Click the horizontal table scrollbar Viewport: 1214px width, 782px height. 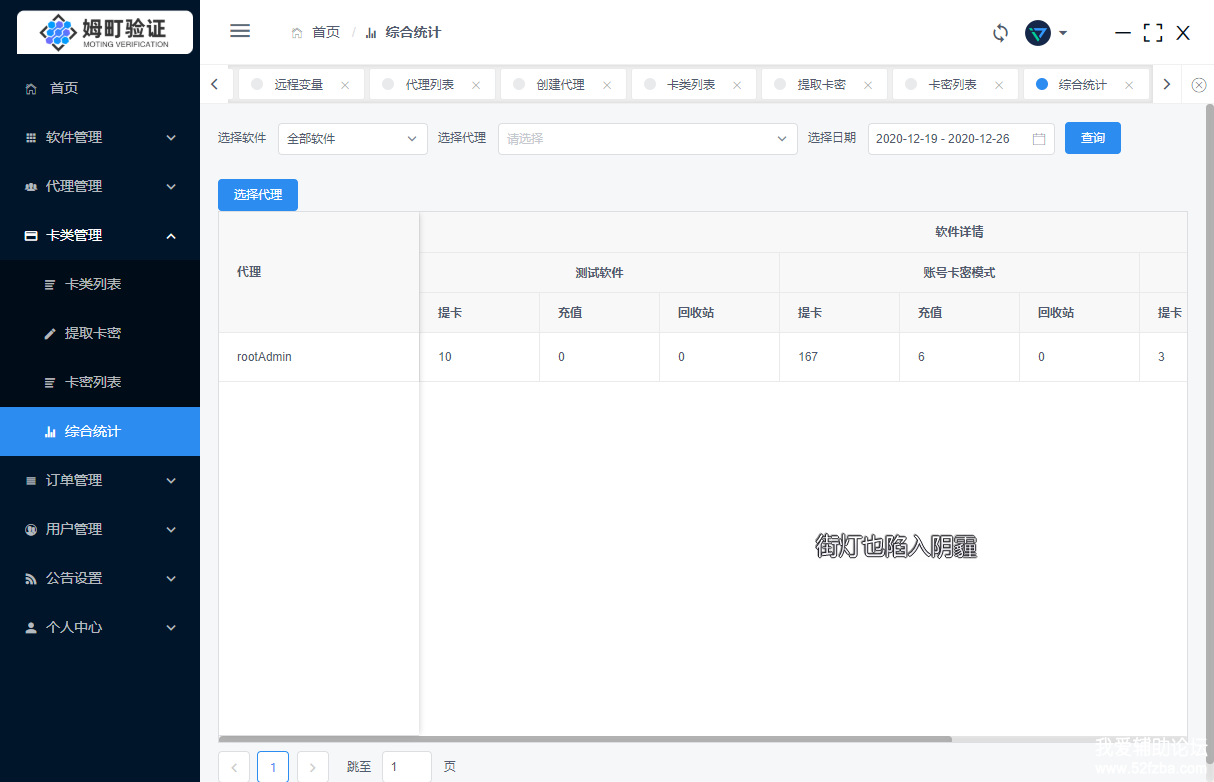(585, 739)
